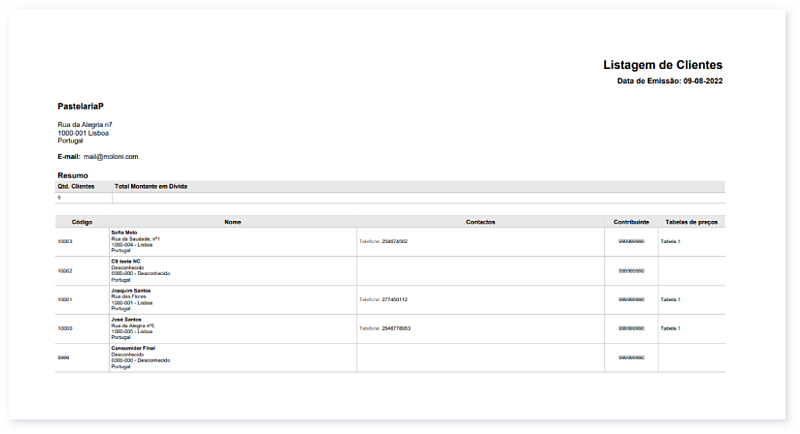This screenshot has width=800, height=434.
Task: Click the Qtd. Clientes column header
Action: 76,186
